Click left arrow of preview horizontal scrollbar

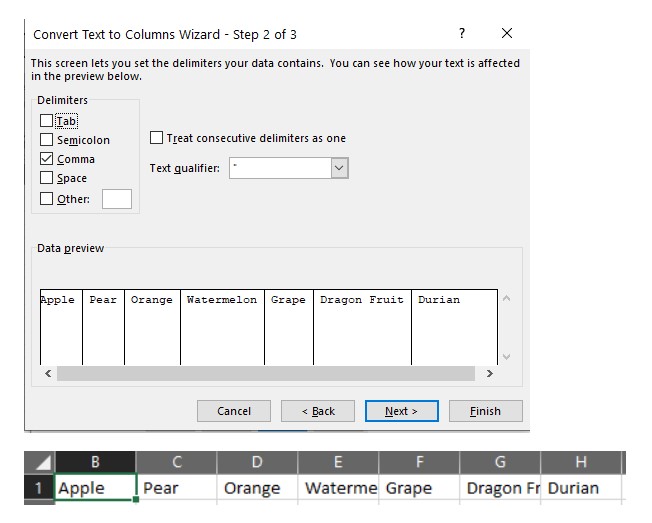coord(48,373)
